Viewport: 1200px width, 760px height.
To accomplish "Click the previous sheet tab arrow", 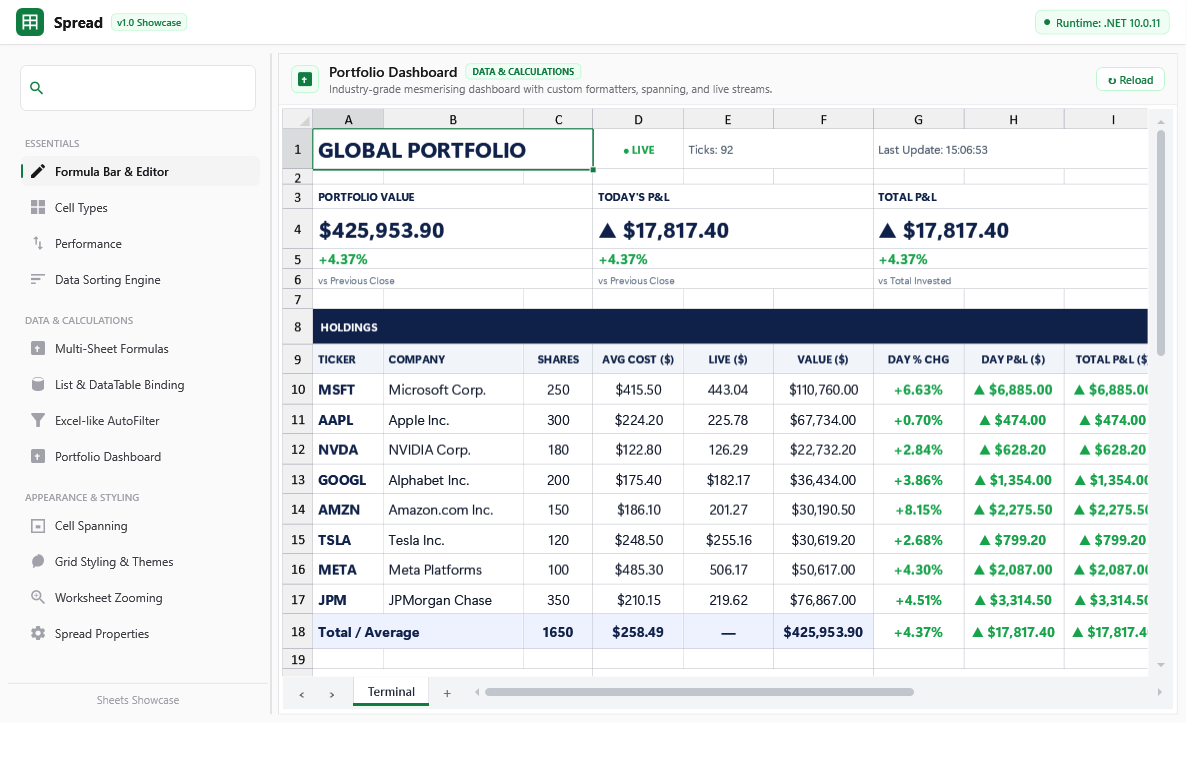I will pos(302,693).
